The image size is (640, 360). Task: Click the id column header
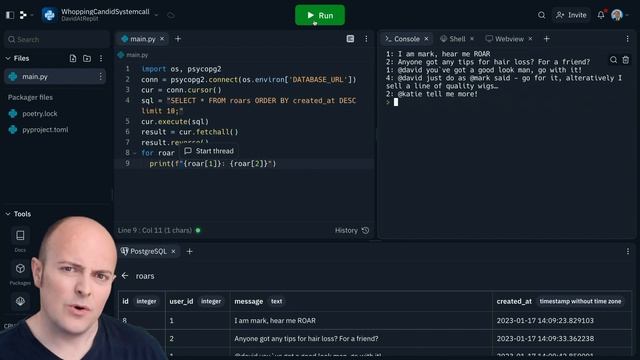point(142,301)
